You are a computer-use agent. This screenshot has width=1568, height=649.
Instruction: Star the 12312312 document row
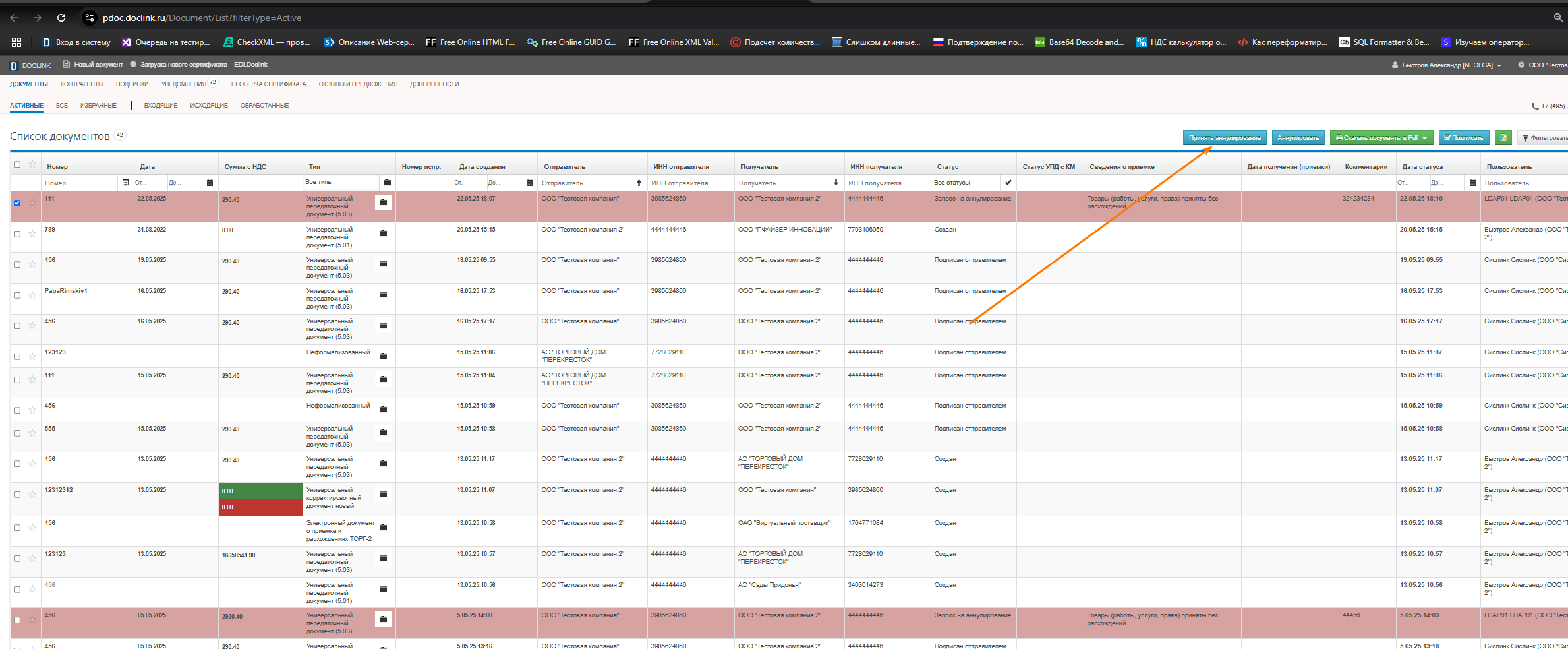point(32,494)
